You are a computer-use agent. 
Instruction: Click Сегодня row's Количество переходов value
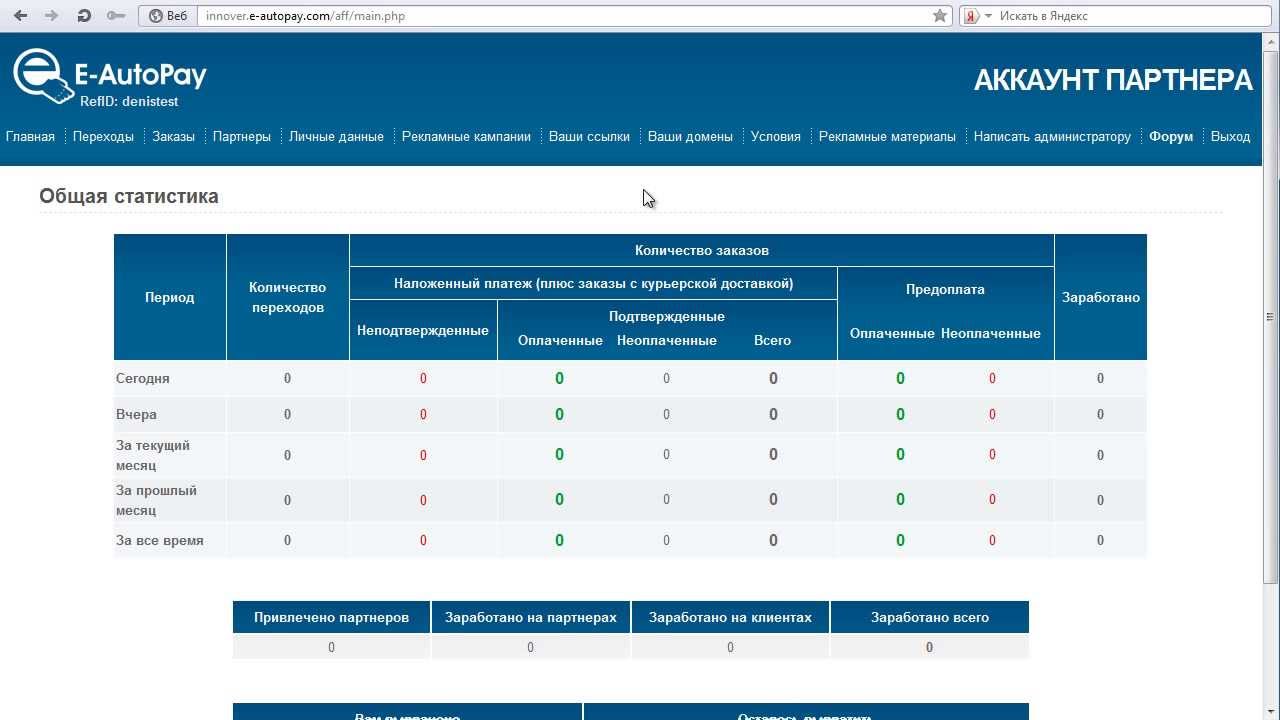click(287, 378)
